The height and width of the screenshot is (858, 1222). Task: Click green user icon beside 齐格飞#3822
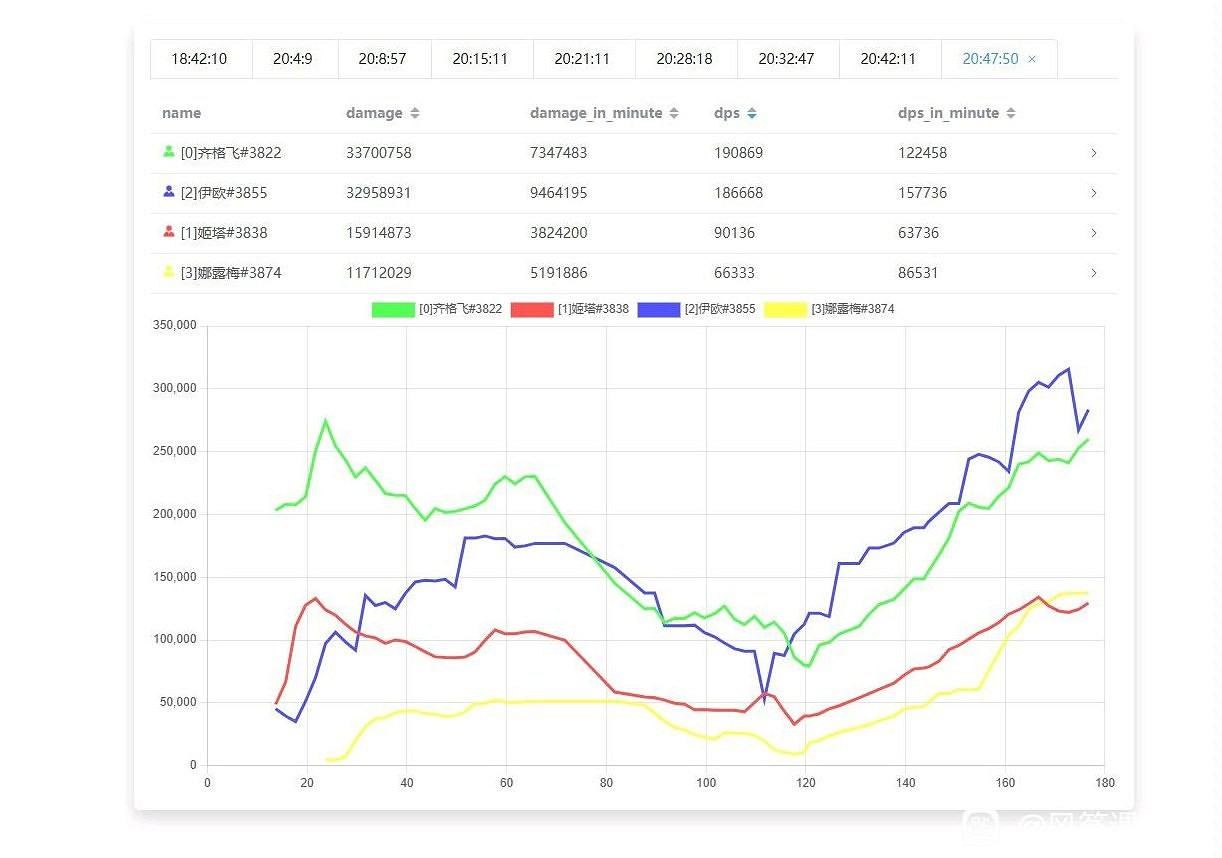[168, 152]
